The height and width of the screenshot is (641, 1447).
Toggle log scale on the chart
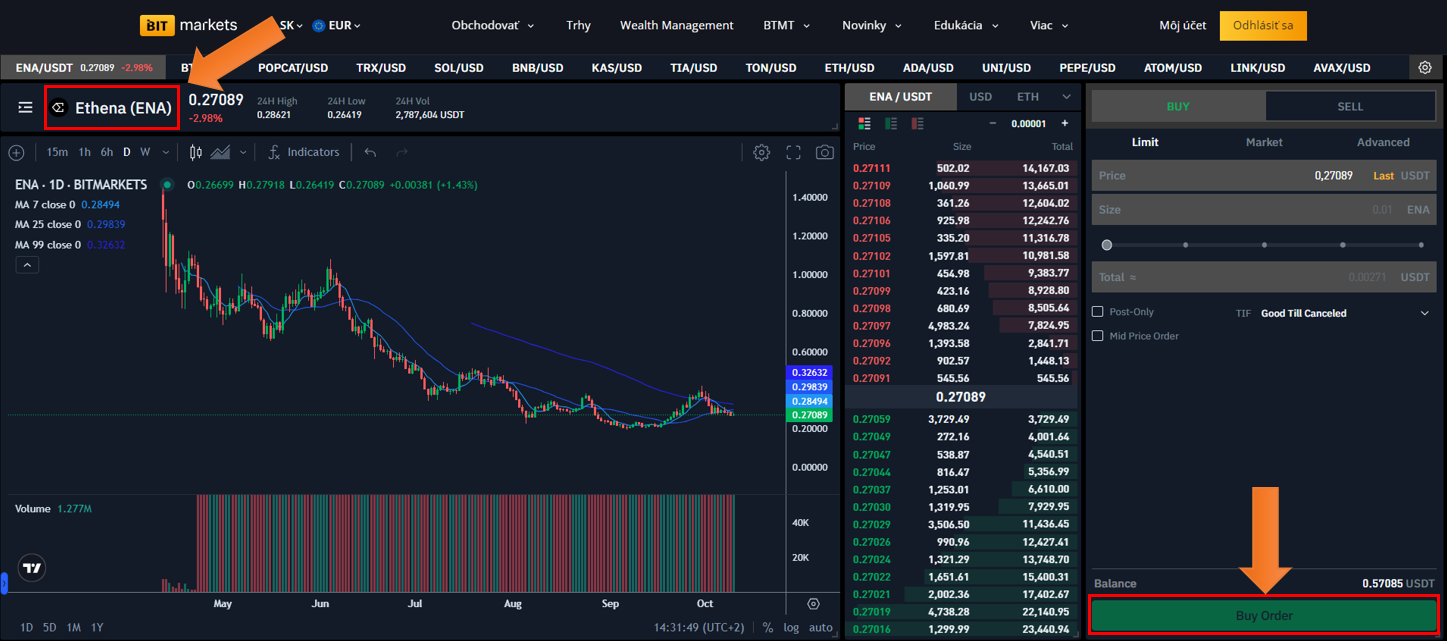point(791,628)
